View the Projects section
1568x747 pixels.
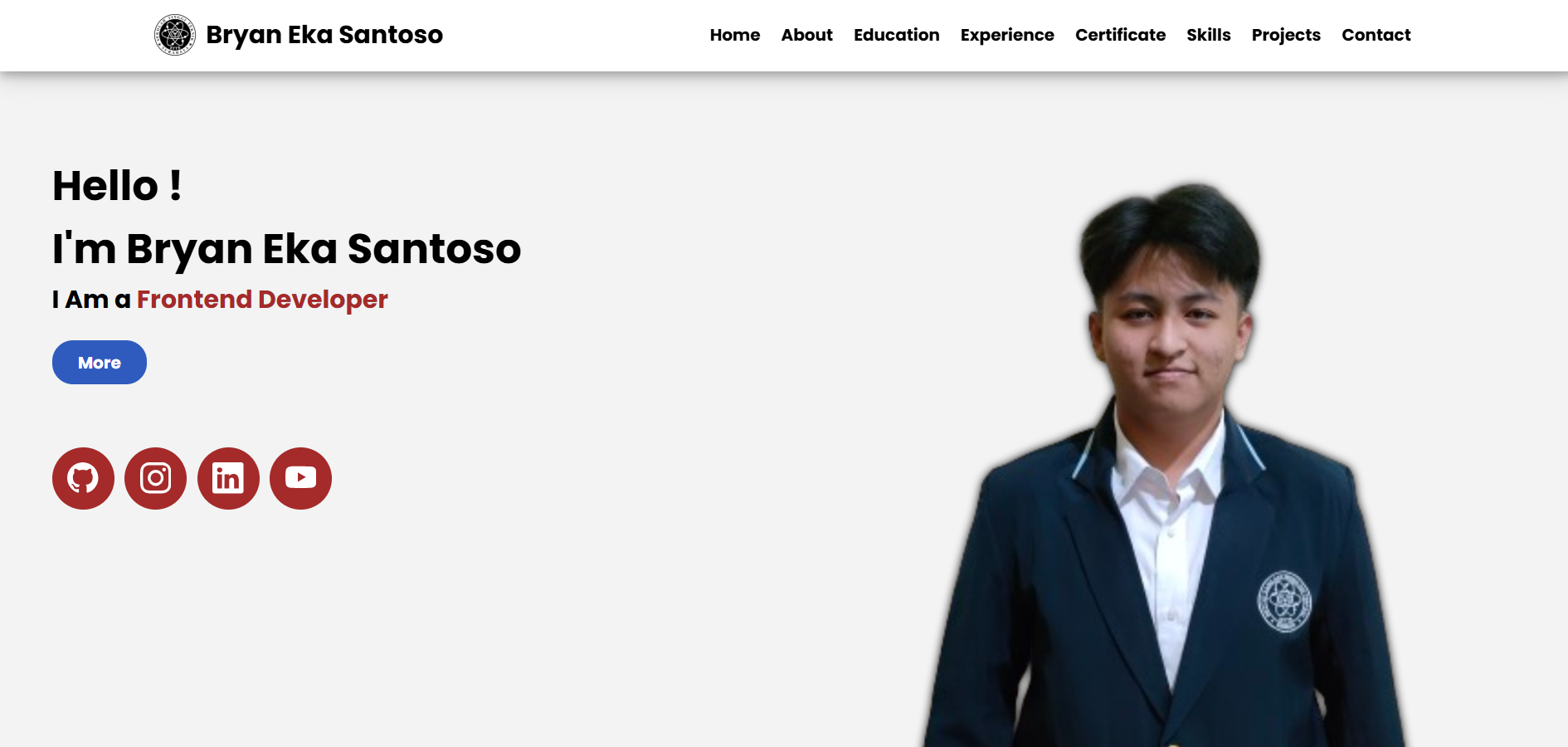[x=1286, y=35]
